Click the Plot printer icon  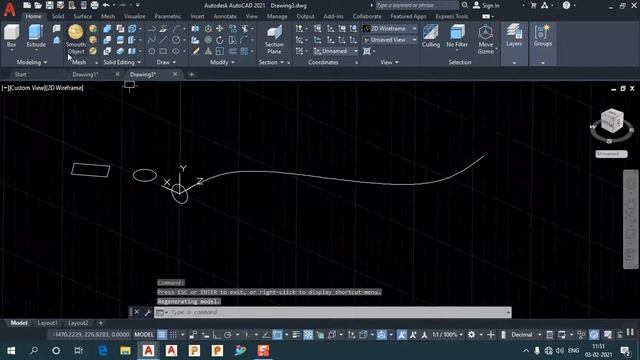point(95,5)
